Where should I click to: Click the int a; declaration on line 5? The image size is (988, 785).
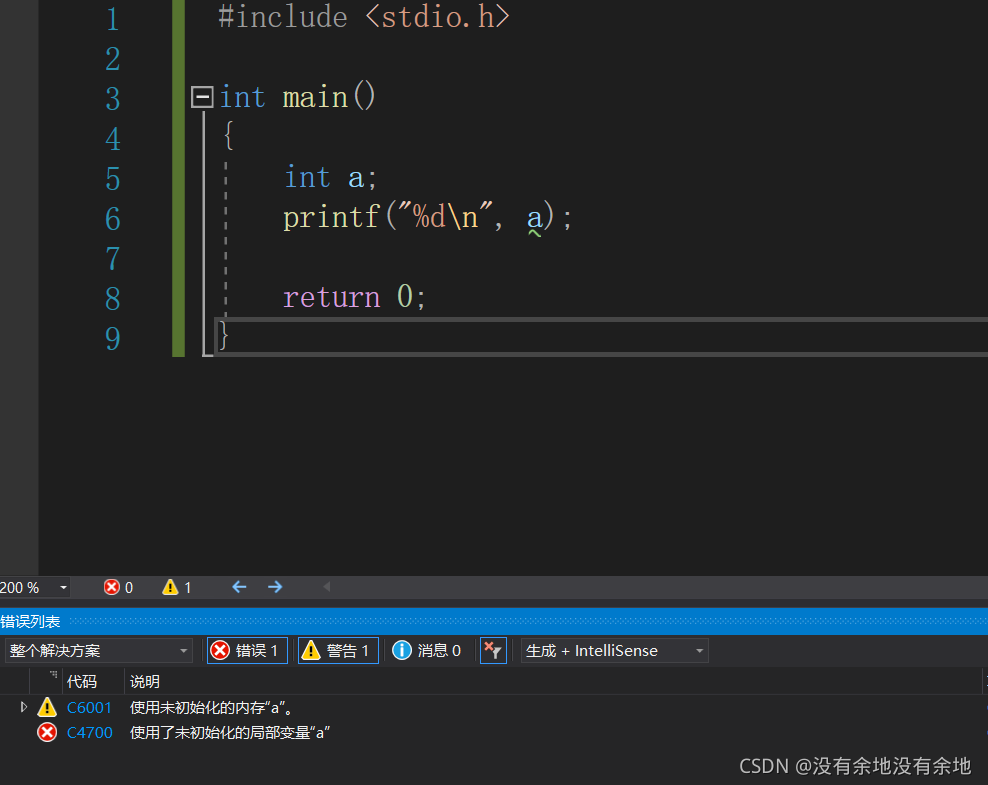pos(331,178)
